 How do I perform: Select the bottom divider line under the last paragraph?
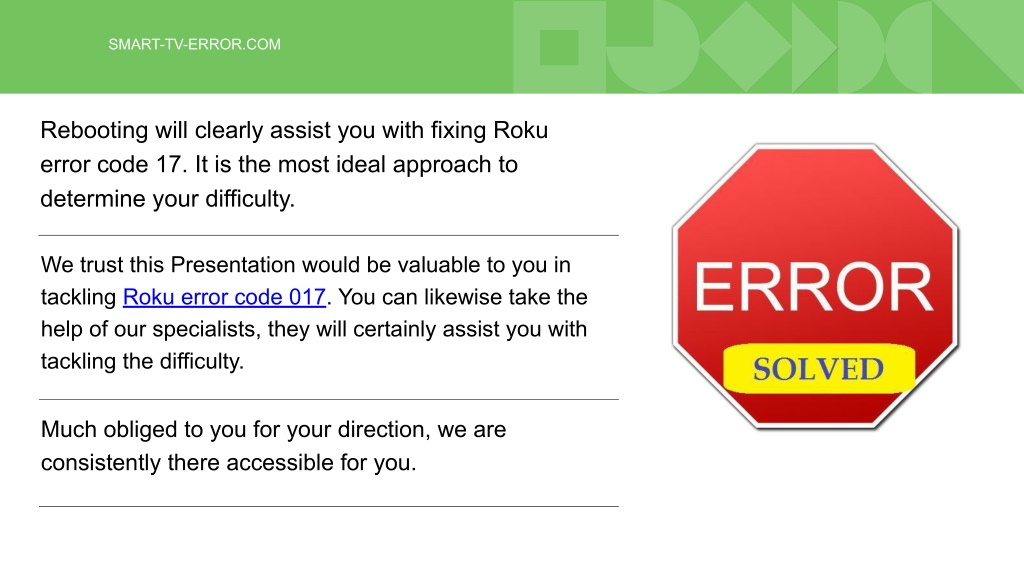(x=328, y=506)
